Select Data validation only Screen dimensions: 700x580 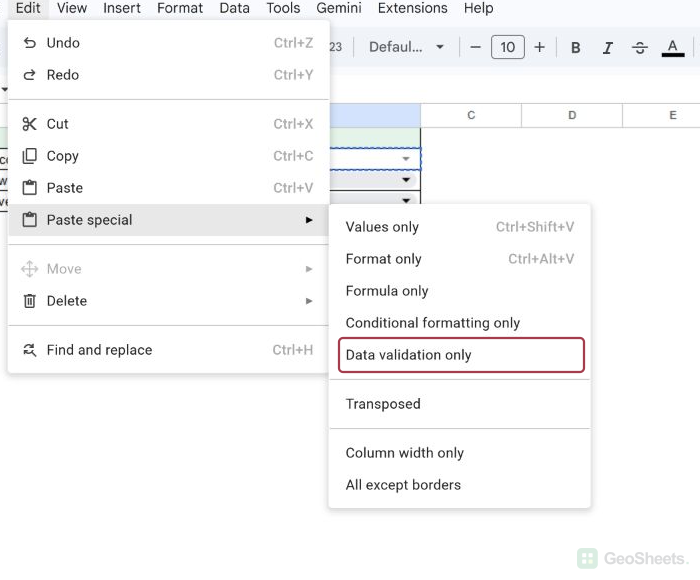tap(461, 355)
